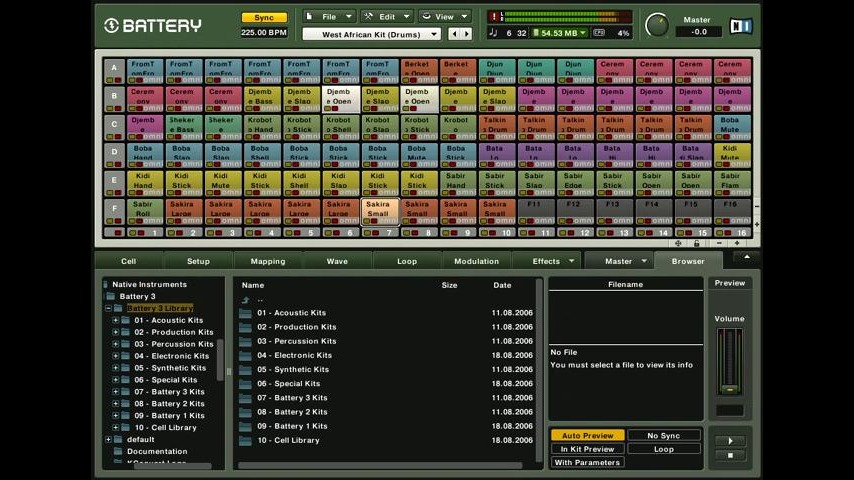Open the West African Kit (Drums) kit selector
Image resolution: width=854 pixels, height=480 pixels.
tap(371, 34)
